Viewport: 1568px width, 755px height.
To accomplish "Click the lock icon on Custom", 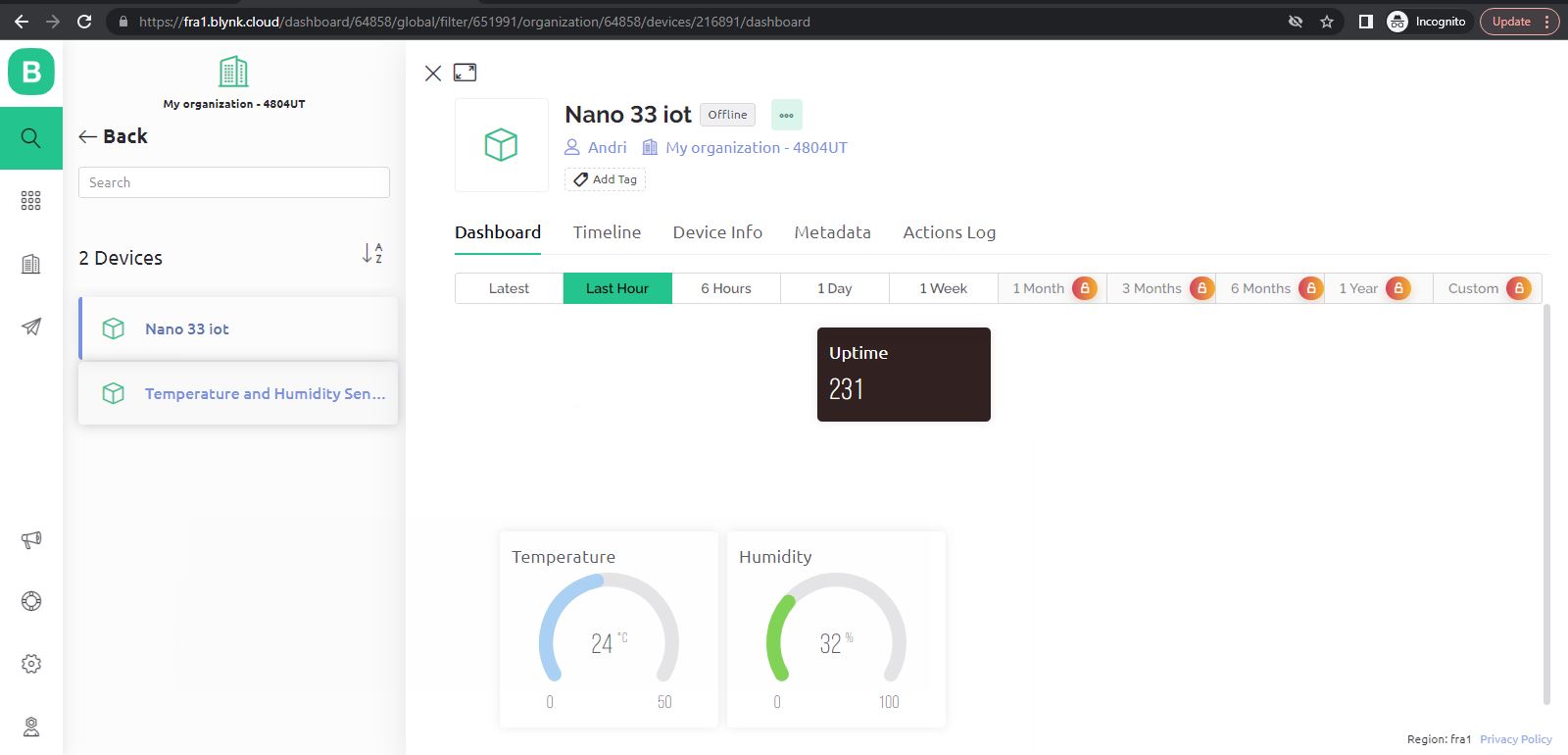I will [x=1519, y=288].
